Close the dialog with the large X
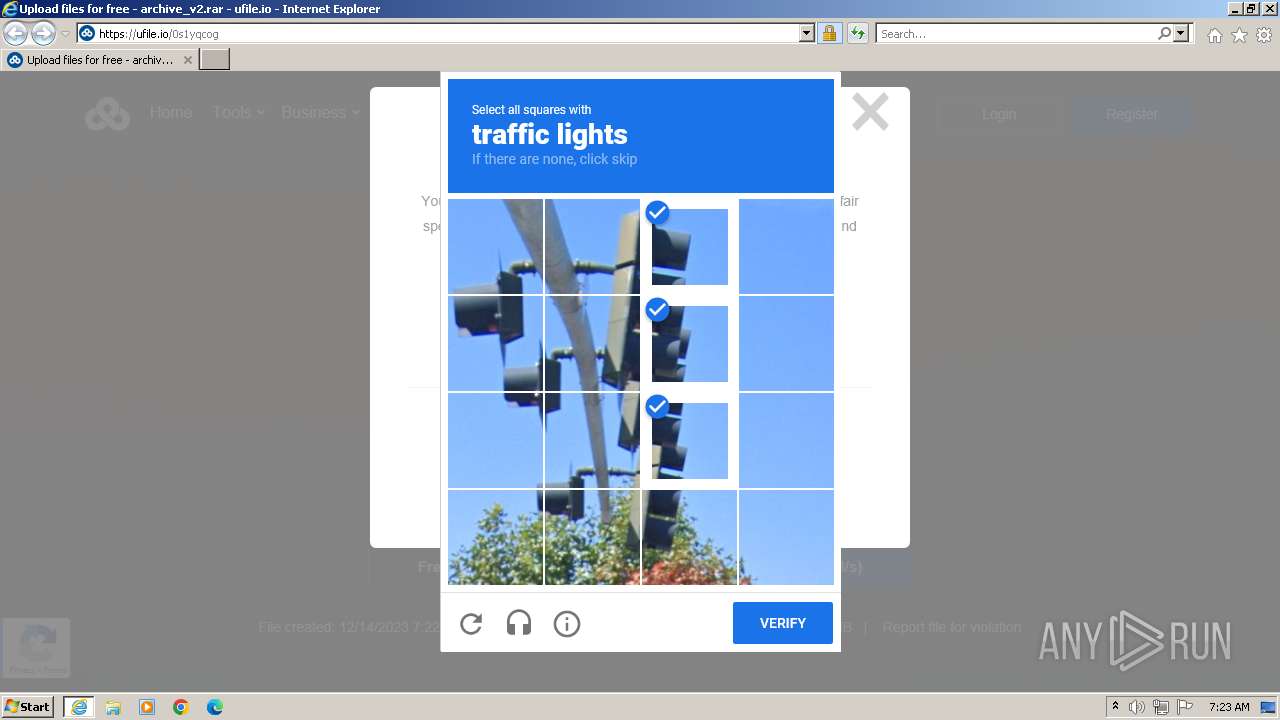The height and width of the screenshot is (720, 1280). coord(870,112)
